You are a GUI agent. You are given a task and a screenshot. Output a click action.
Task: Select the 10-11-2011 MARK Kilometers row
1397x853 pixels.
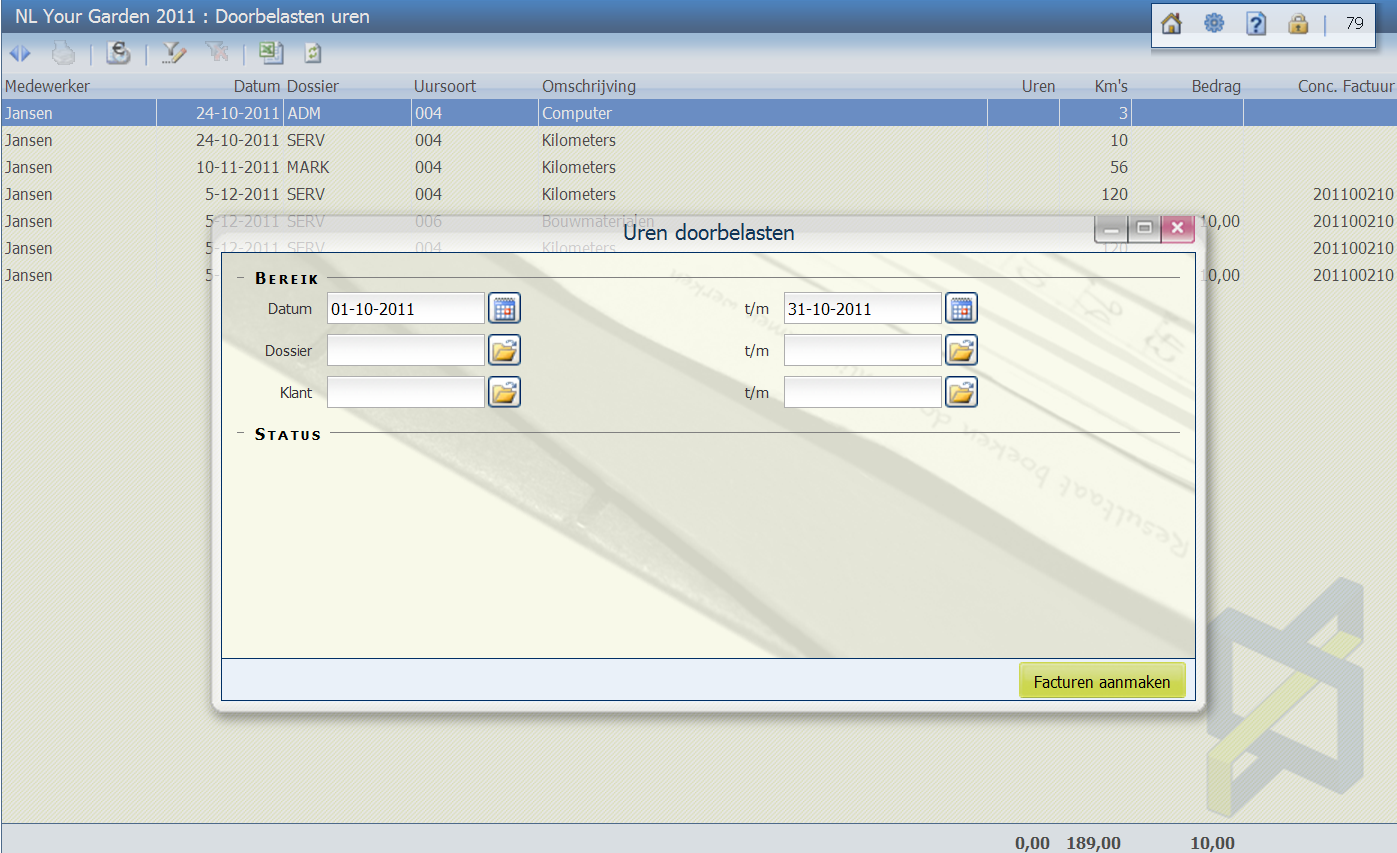coord(698,167)
